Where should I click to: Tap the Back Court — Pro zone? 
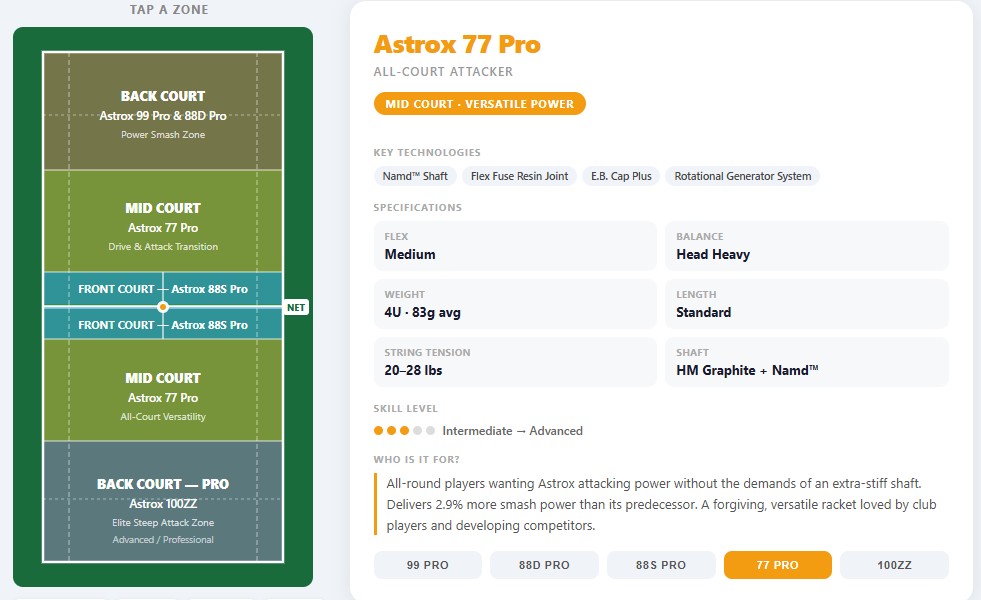click(163, 502)
